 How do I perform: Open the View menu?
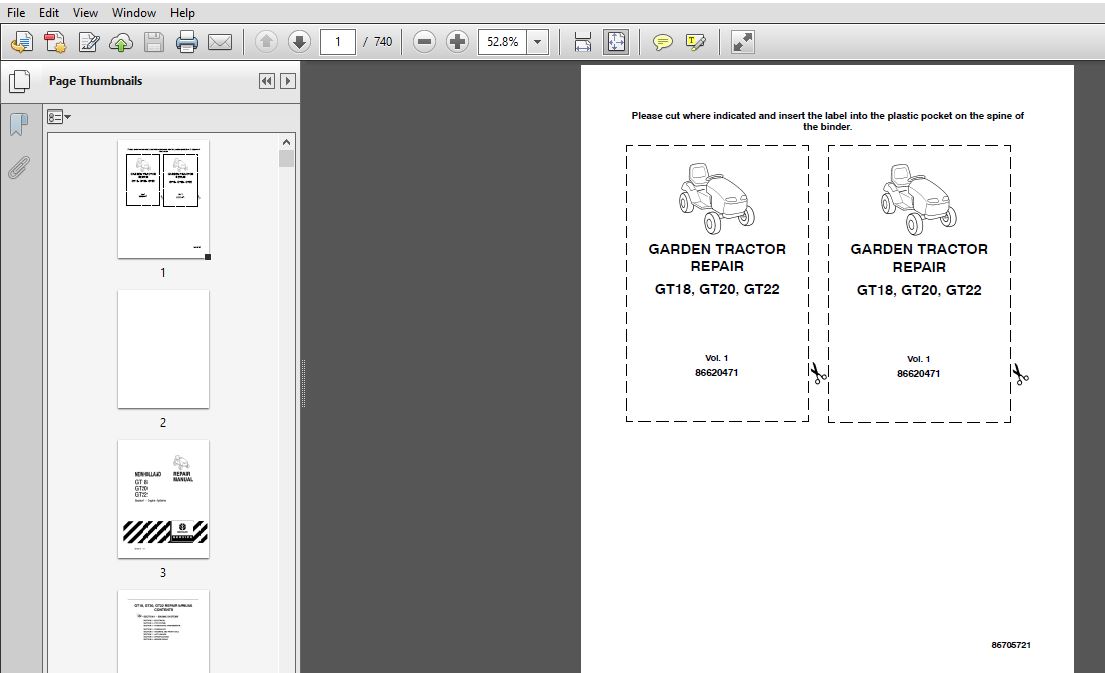(85, 13)
